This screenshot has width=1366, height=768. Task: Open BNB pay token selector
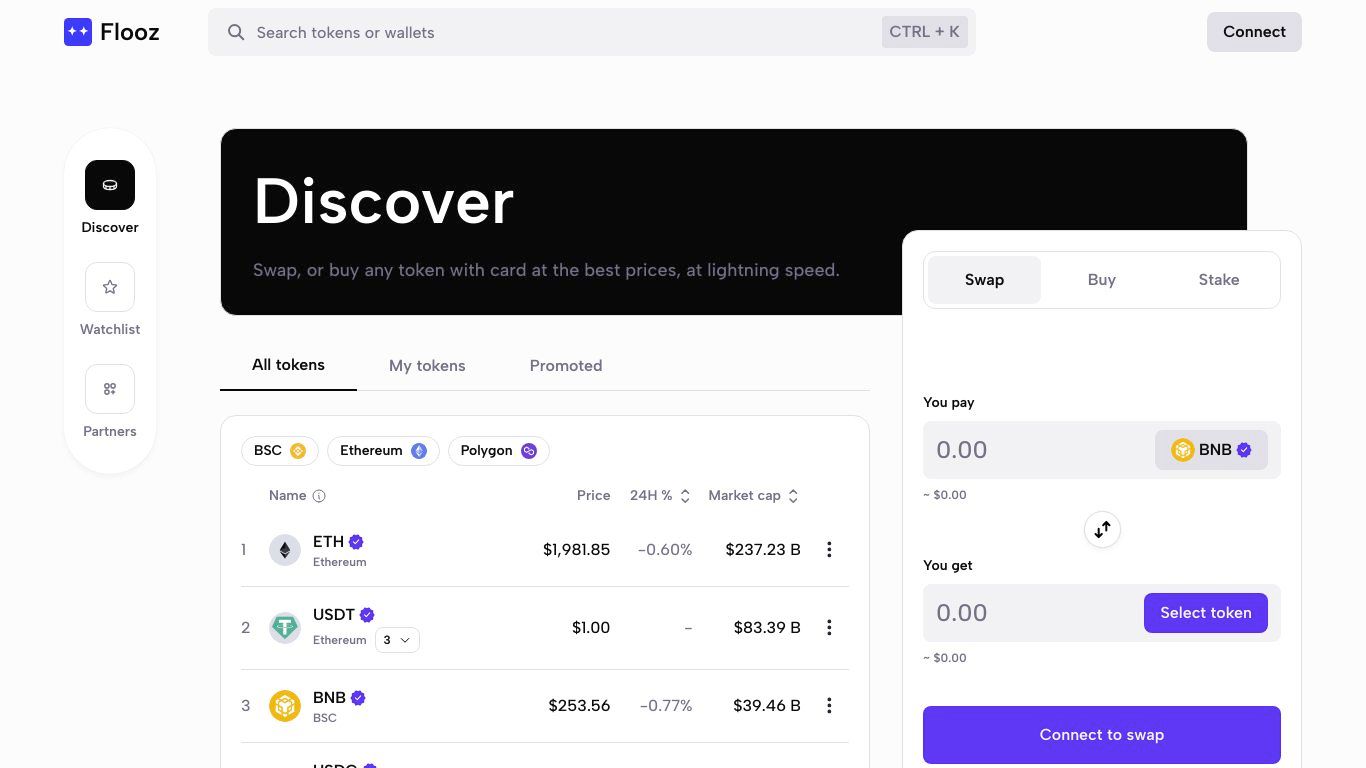pos(1211,450)
